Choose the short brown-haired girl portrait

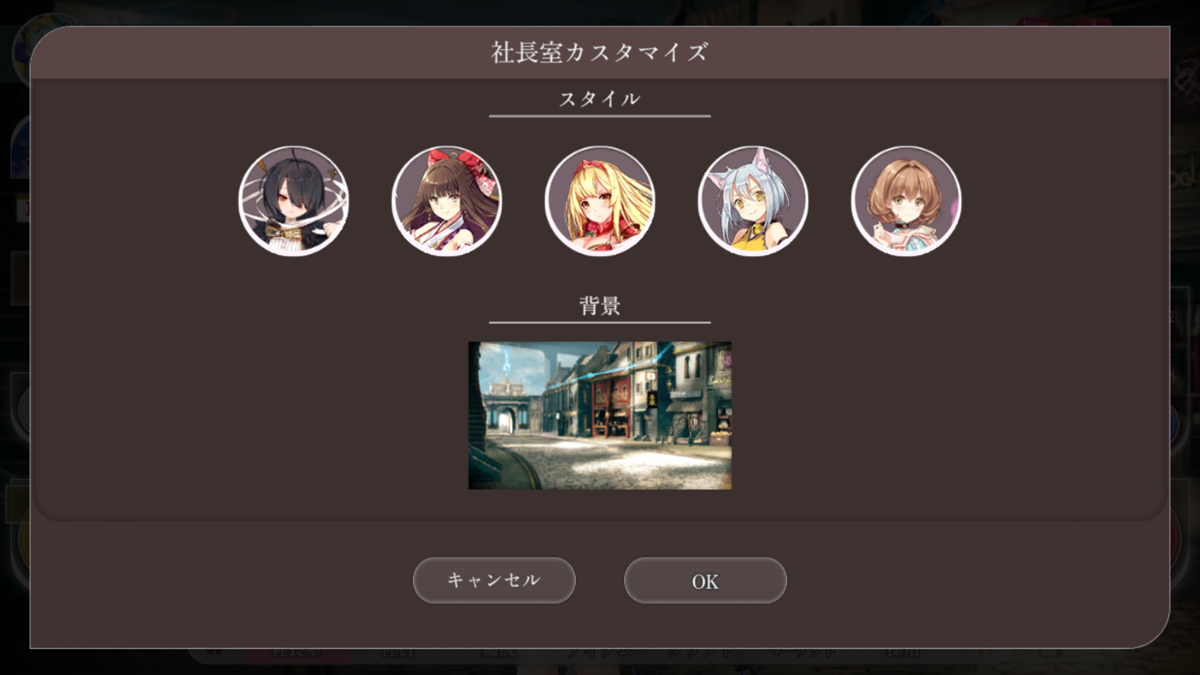click(906, 201)
